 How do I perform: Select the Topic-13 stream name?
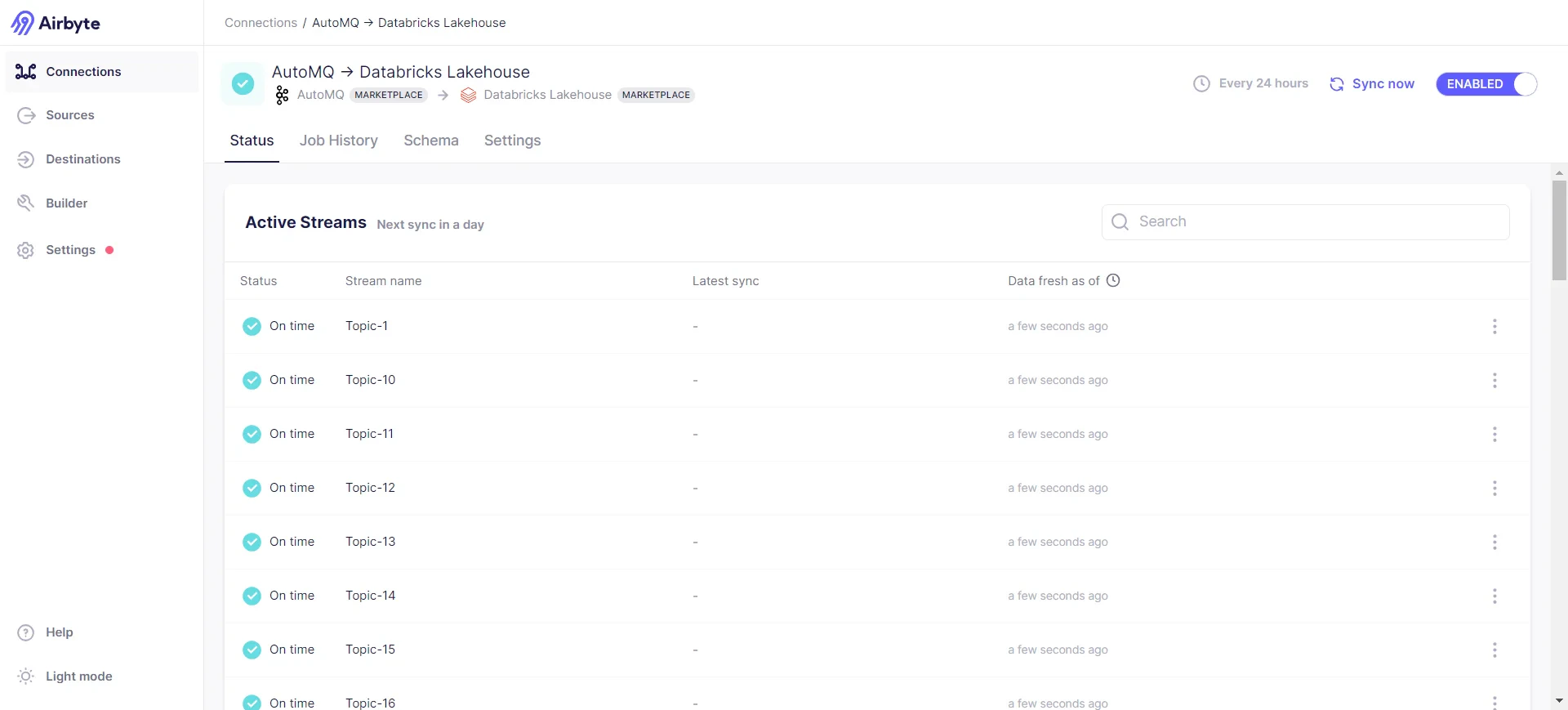click(370, 542)
